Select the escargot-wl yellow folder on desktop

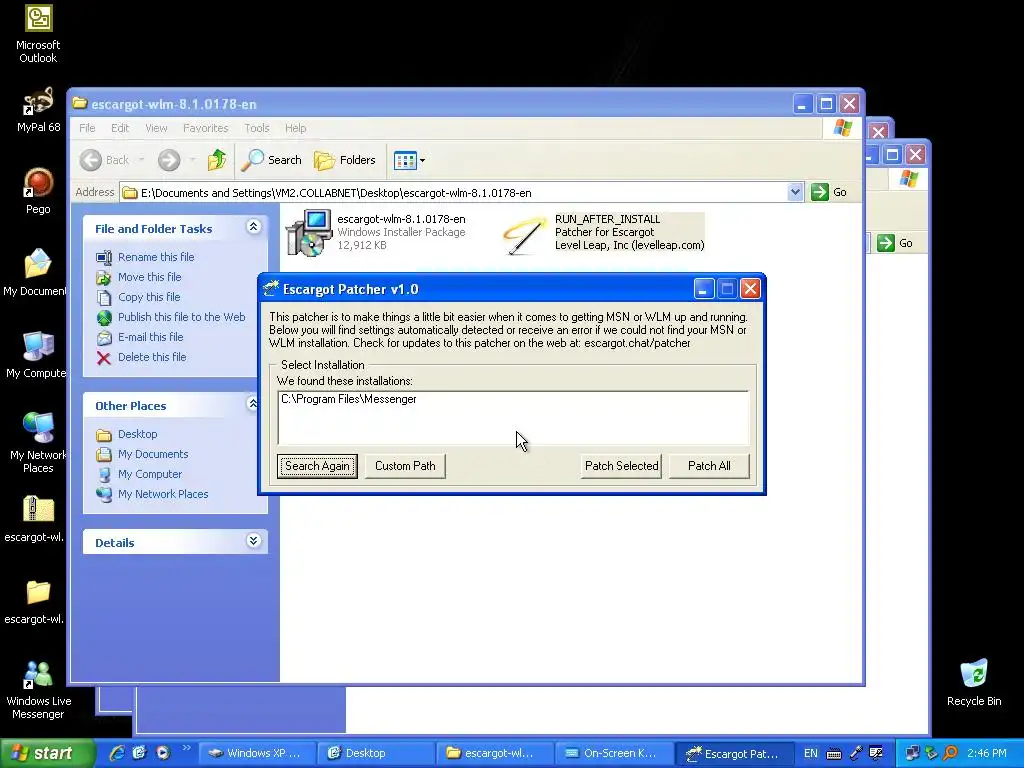point(35,601)
